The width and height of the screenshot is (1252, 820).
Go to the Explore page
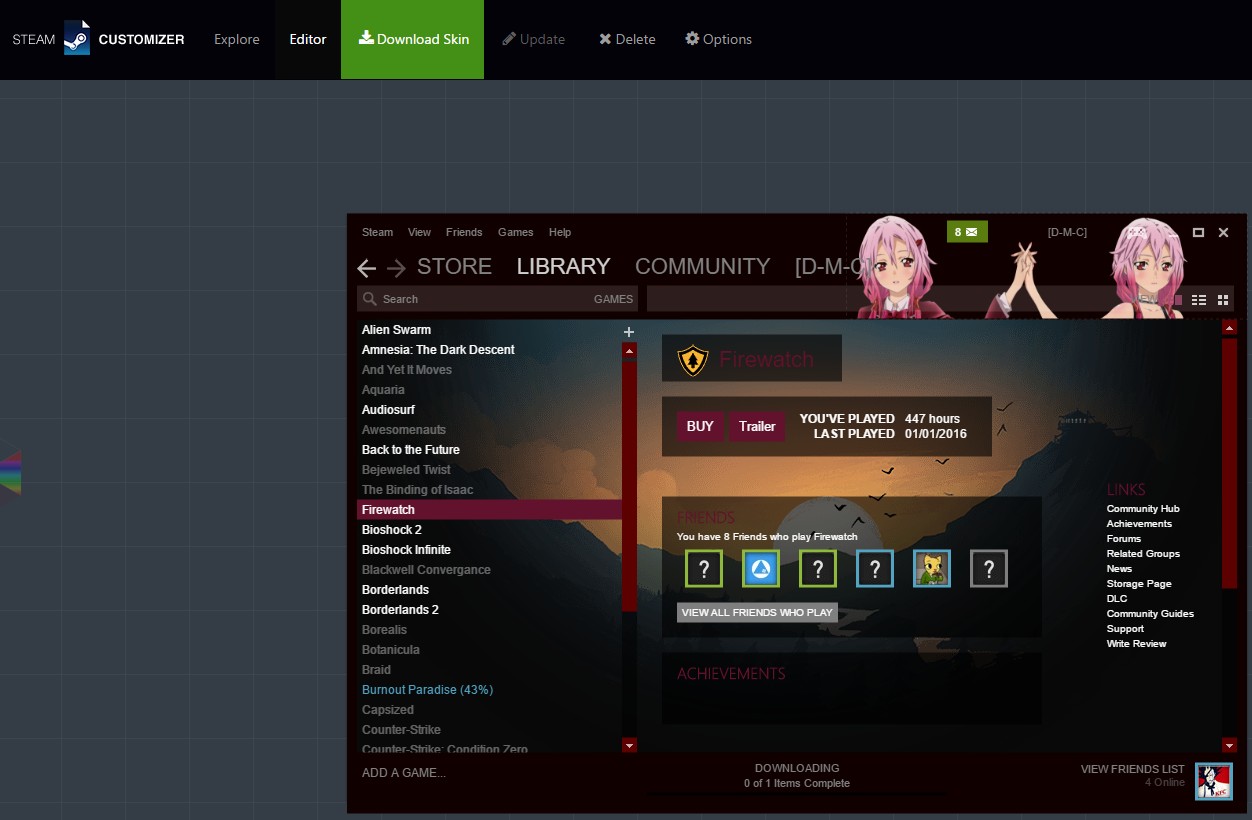[x=237, y=39]
